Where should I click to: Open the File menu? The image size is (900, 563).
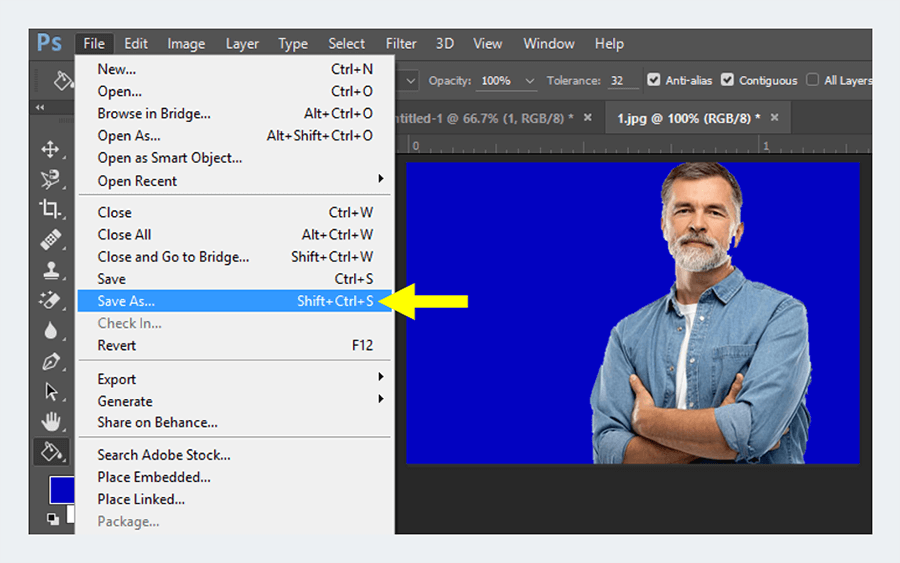(94, 44)
